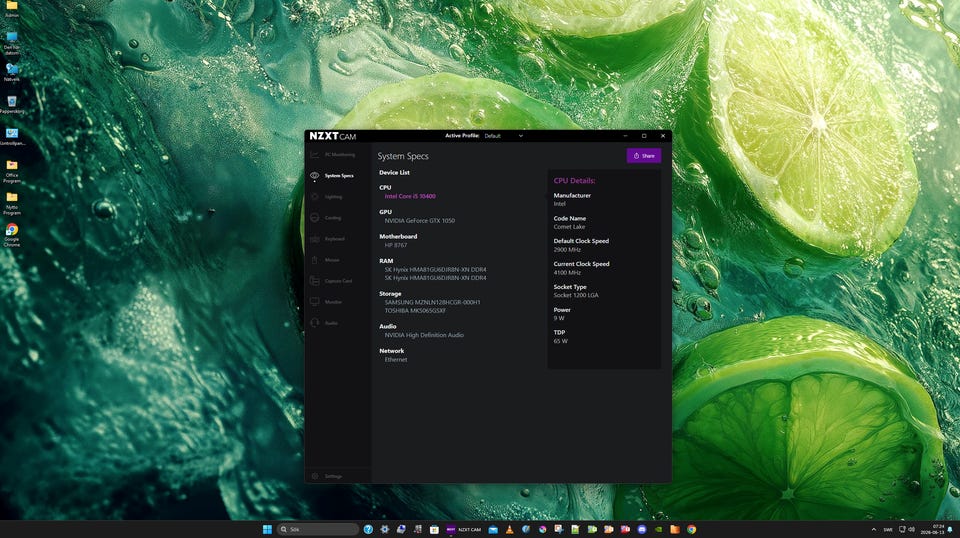Viewport: 960px width, 538px height.
Task: Open the gear settings icon on the taskbar
Action: (x=384, y=529)
